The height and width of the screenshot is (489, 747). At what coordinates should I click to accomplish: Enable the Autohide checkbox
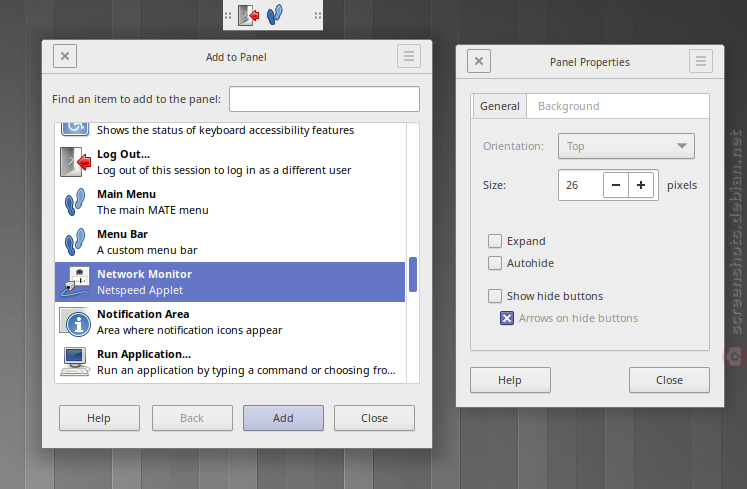(495, 263)
